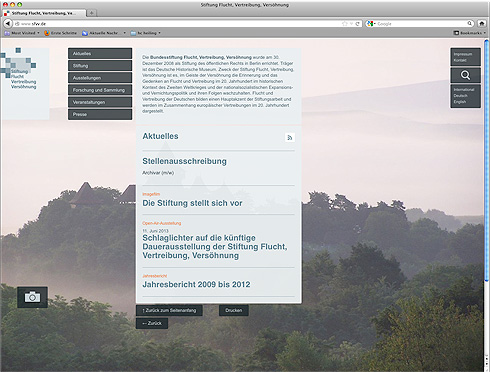Open a new tab with the plus button

click(91, 13)
